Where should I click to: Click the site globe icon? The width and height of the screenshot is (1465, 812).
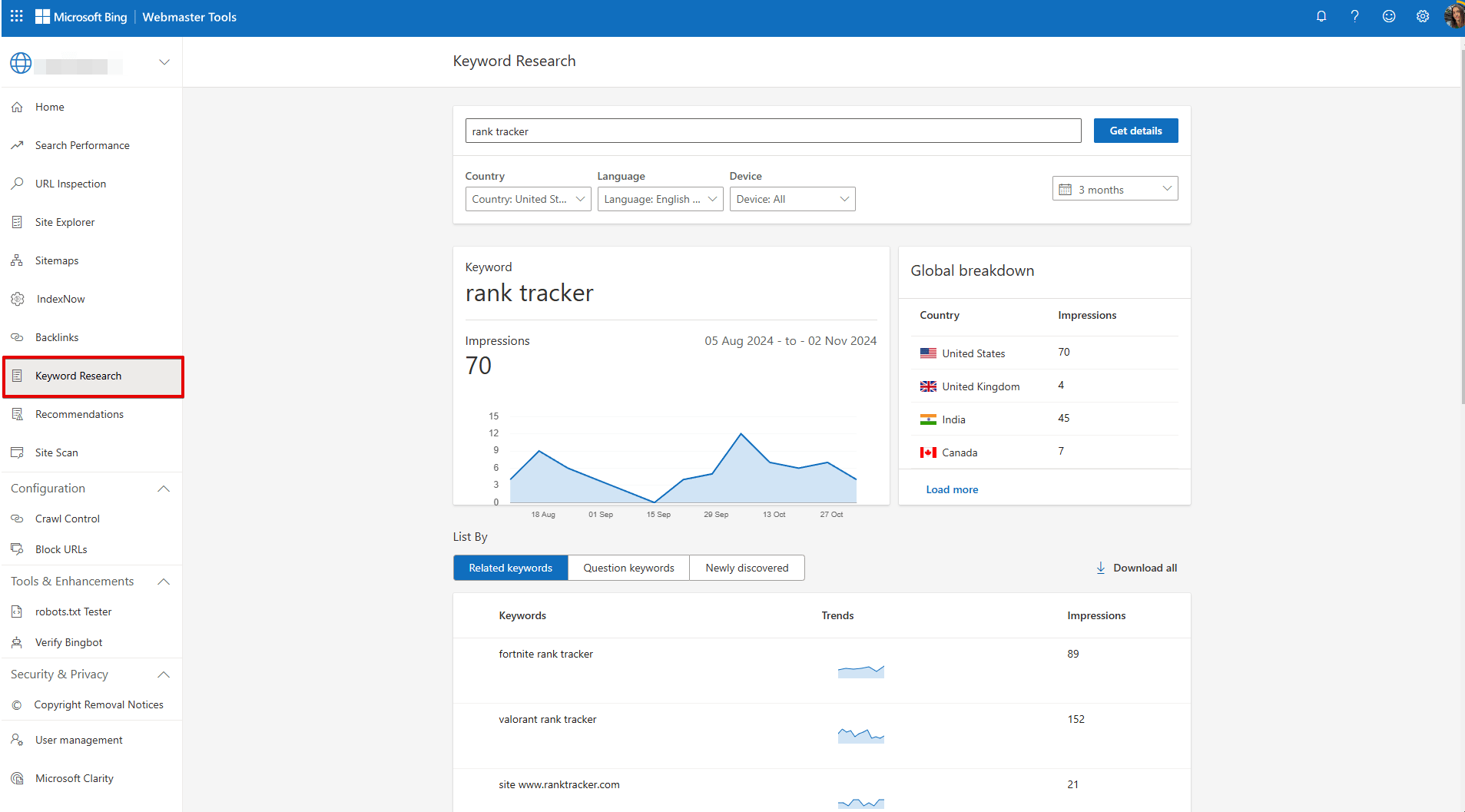21,63
